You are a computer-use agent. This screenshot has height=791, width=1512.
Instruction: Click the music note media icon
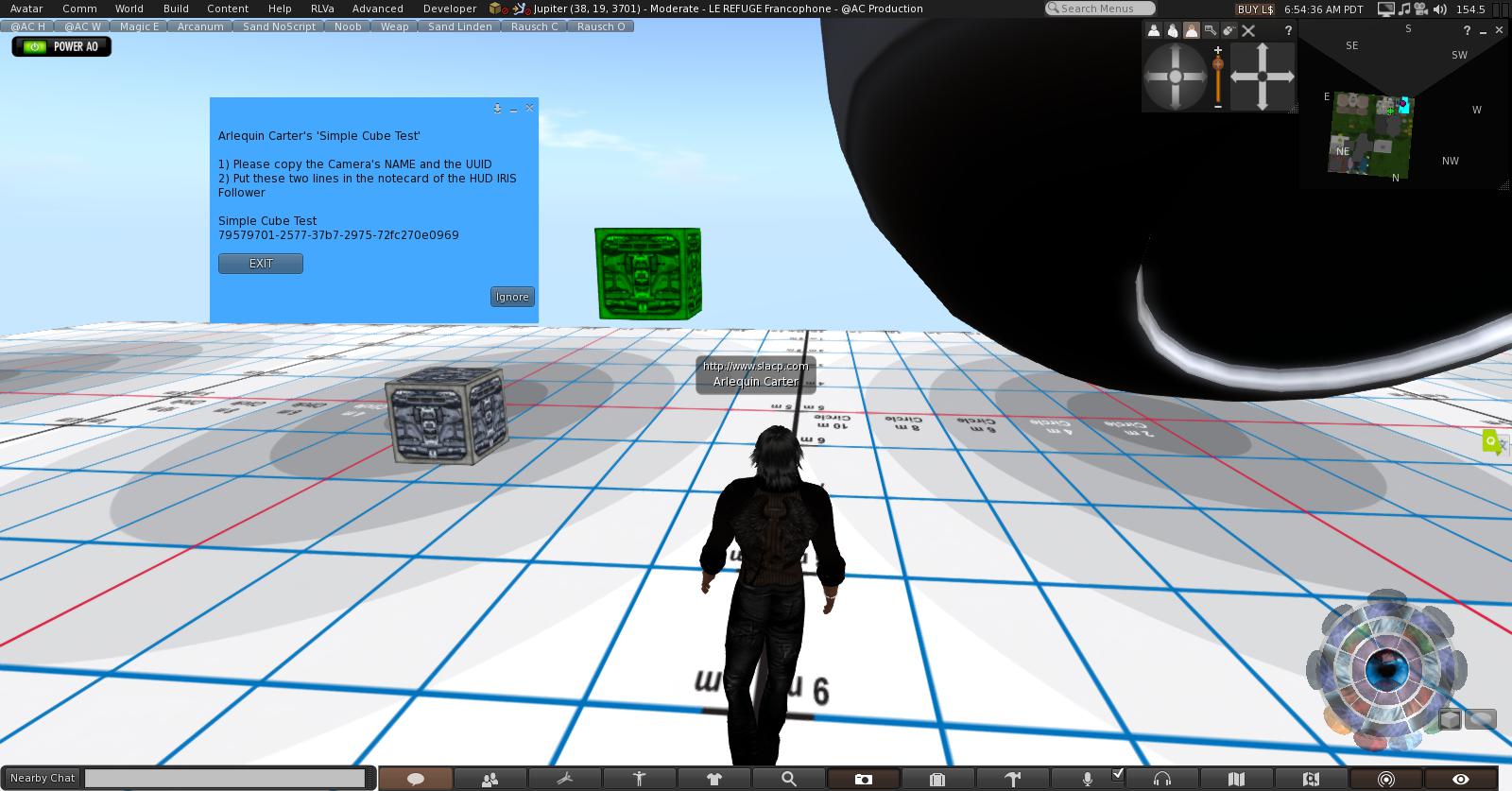tap(1404, 9)
